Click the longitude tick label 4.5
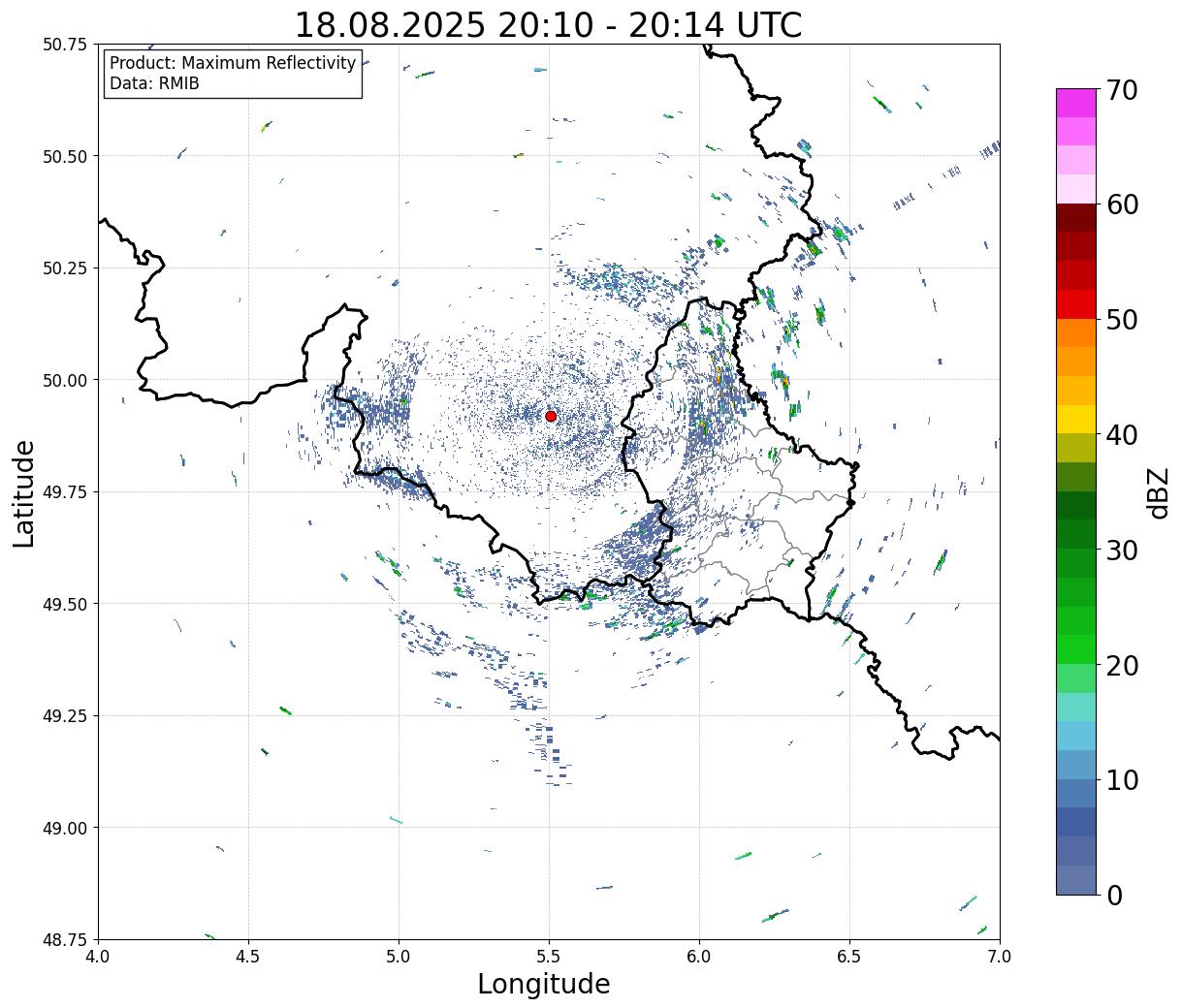Viewport: 1182px width, 1008px height. [x=248, y=957]
